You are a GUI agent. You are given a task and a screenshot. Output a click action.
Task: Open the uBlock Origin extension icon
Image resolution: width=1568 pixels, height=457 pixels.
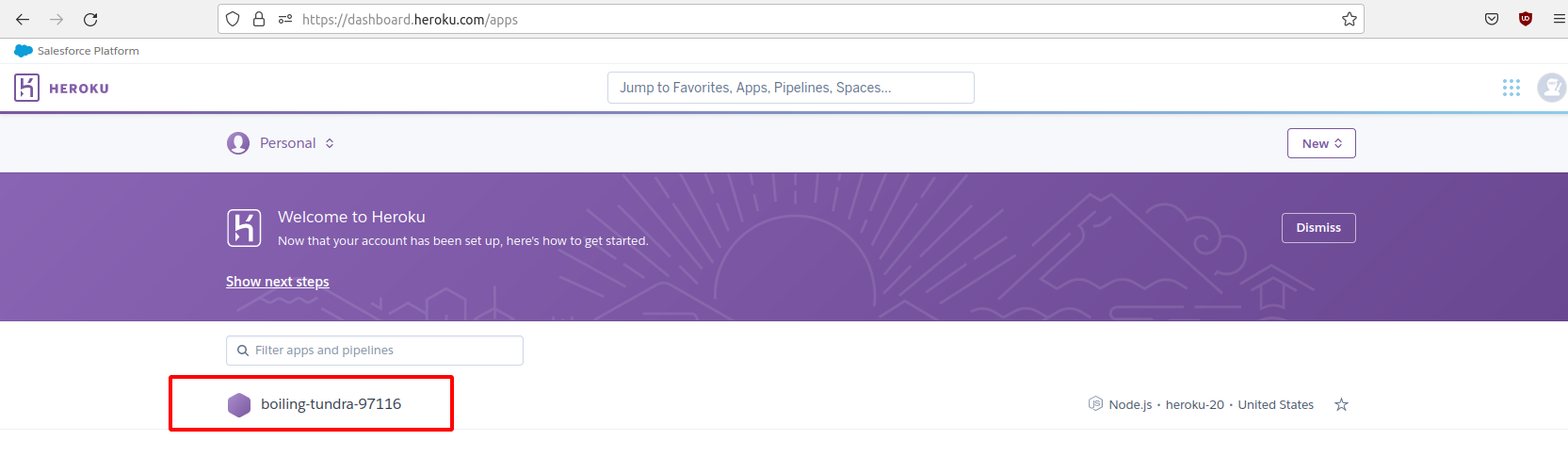pyautogui.click(x=1525, y=19)
